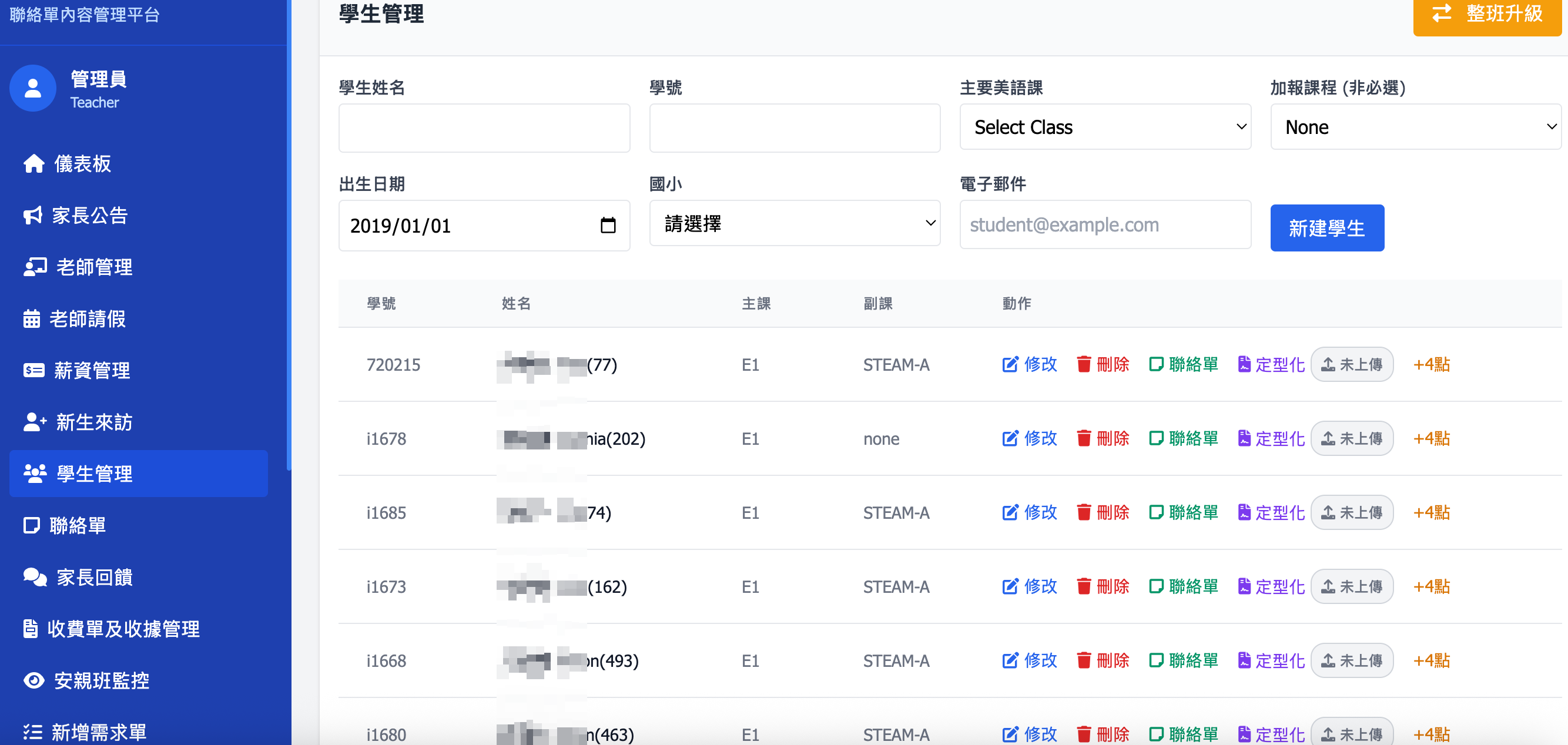Screen dimensions: 1568x745
Task: Click 修改 edit for student i1673
Action: tap(1030, 587)
